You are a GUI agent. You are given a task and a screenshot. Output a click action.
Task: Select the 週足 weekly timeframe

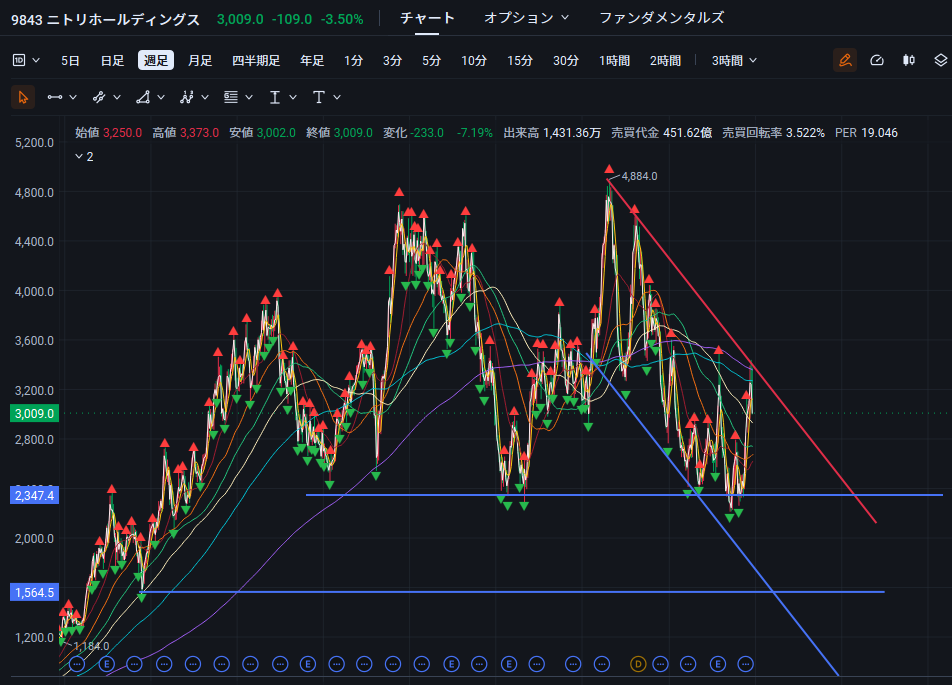156,60
